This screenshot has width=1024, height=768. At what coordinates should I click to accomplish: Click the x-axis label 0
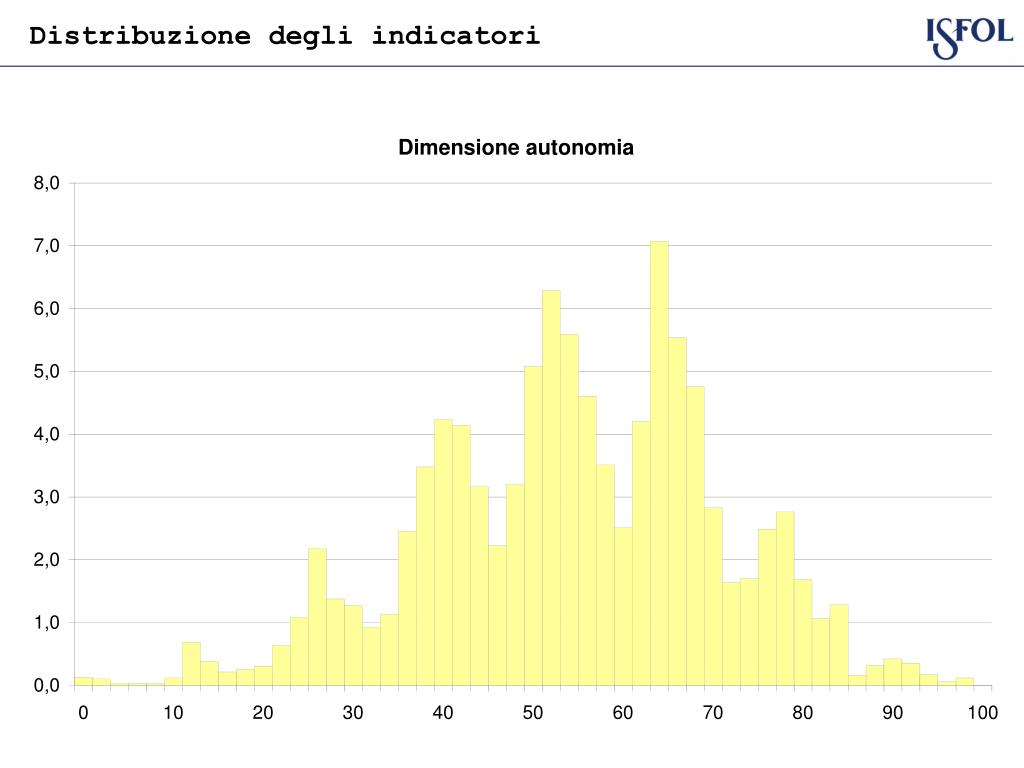point(83,712)
